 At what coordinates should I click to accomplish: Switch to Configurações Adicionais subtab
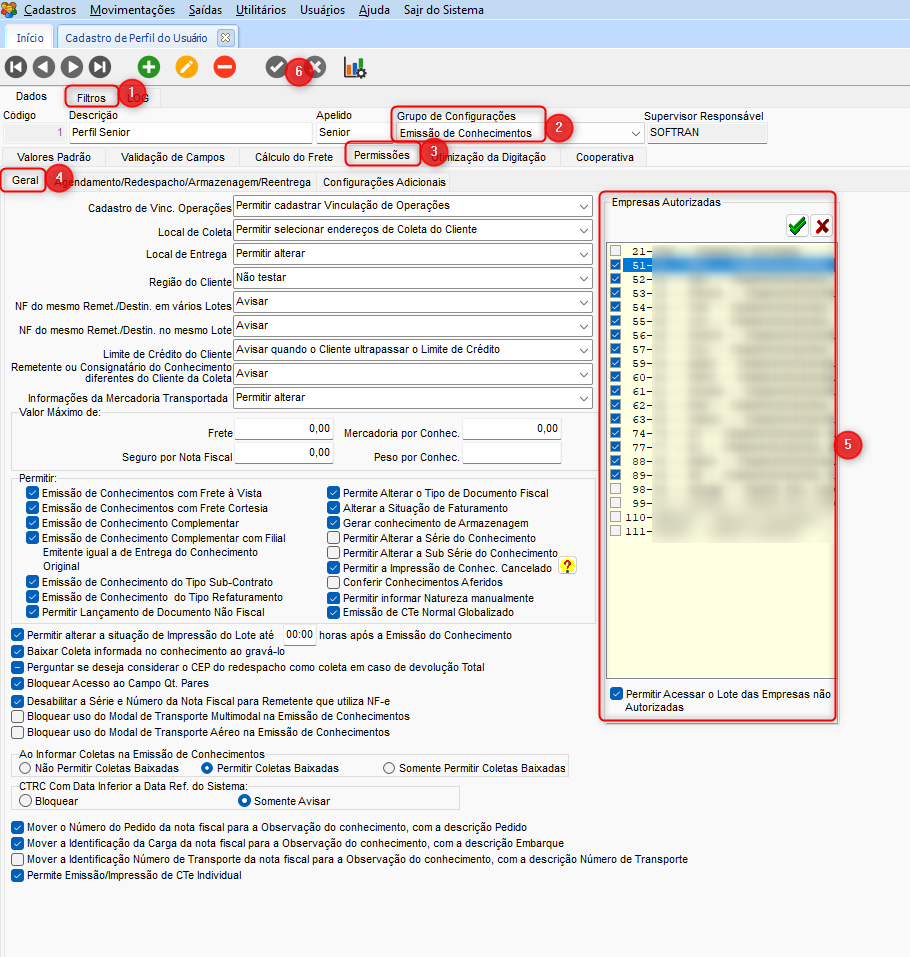[385, 182]
